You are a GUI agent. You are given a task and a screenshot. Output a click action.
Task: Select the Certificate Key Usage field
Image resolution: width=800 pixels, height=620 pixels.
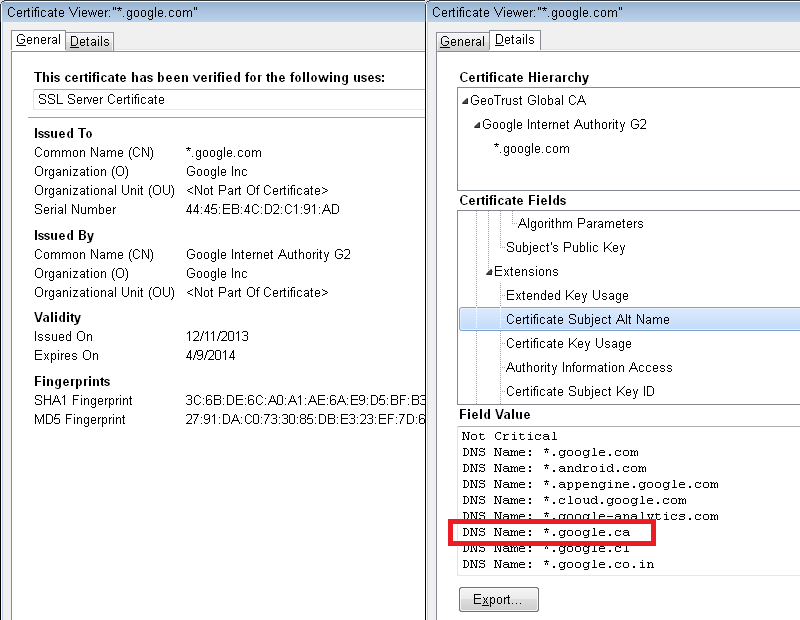coord(569,343)
